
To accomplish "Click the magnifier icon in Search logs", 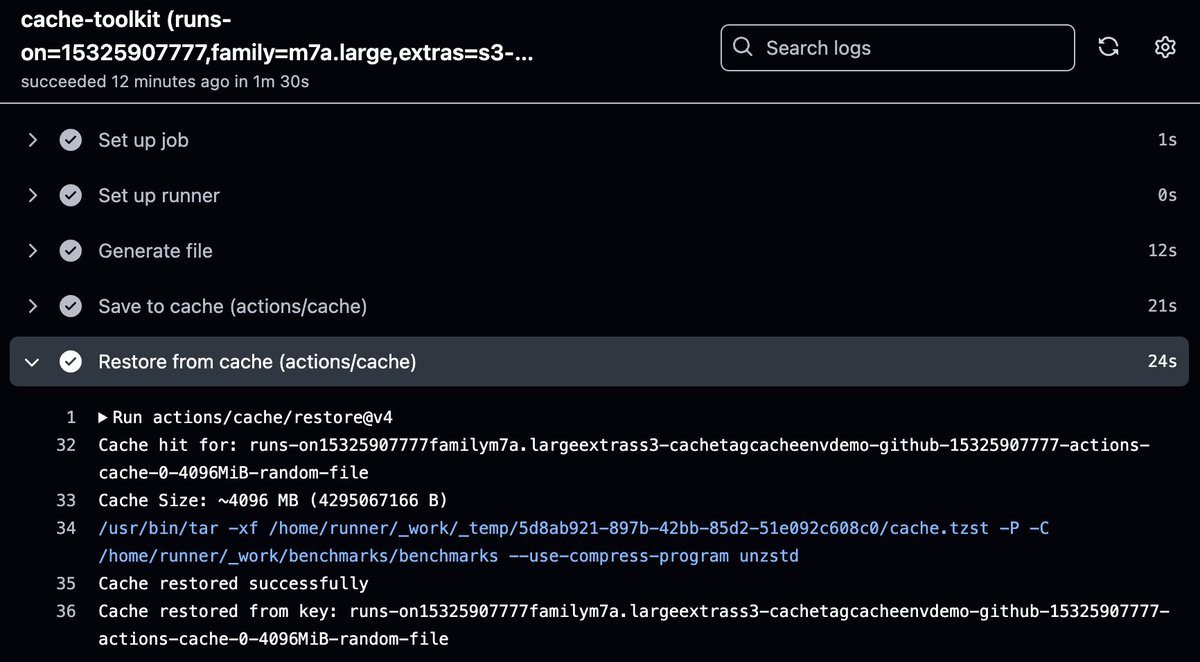I will [x=743, y=47].
